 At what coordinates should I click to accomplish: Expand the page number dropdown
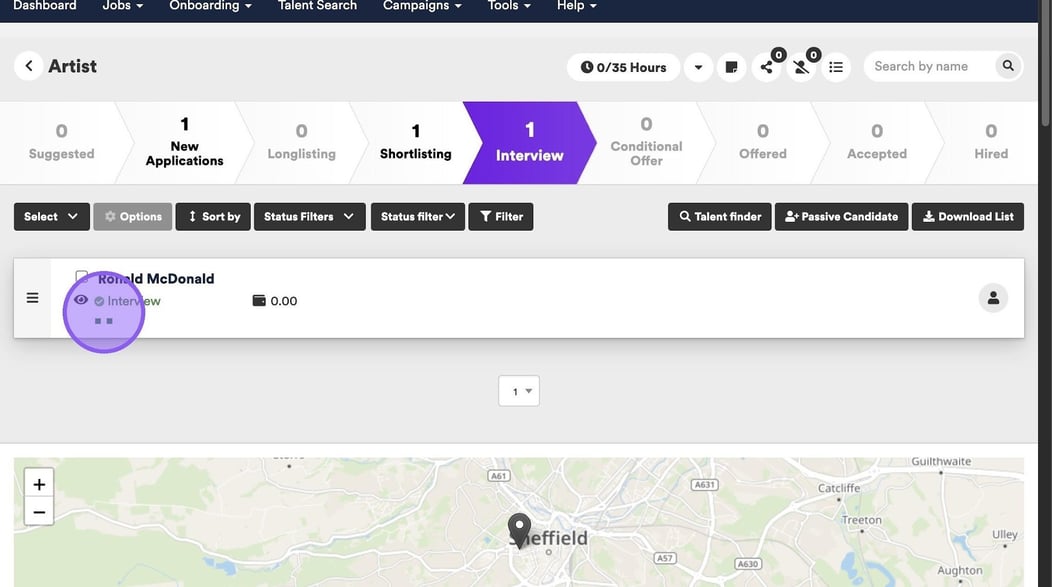518,391
